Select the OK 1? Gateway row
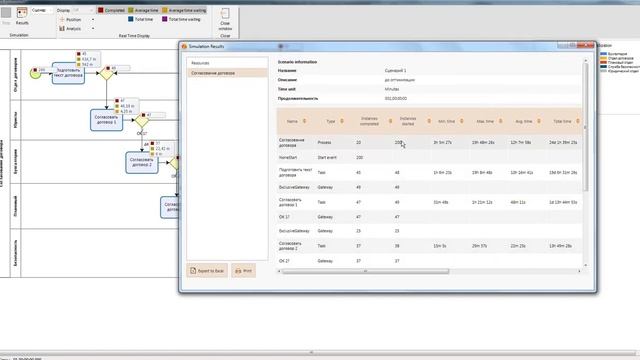 [429, 217]
